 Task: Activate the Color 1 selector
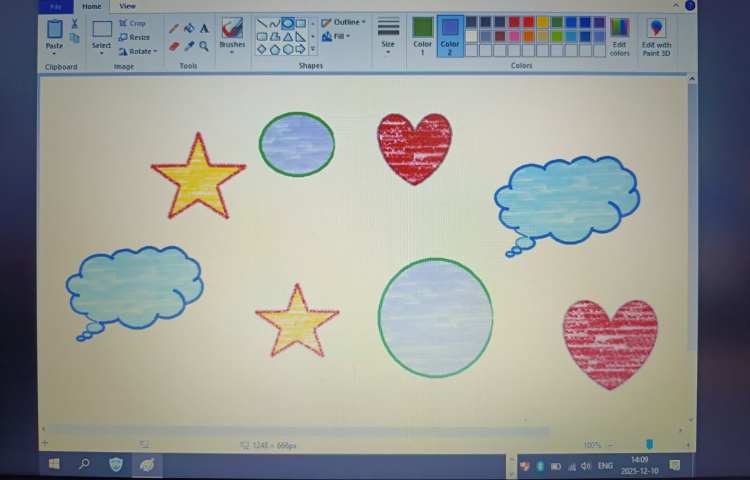pos(422,33)
